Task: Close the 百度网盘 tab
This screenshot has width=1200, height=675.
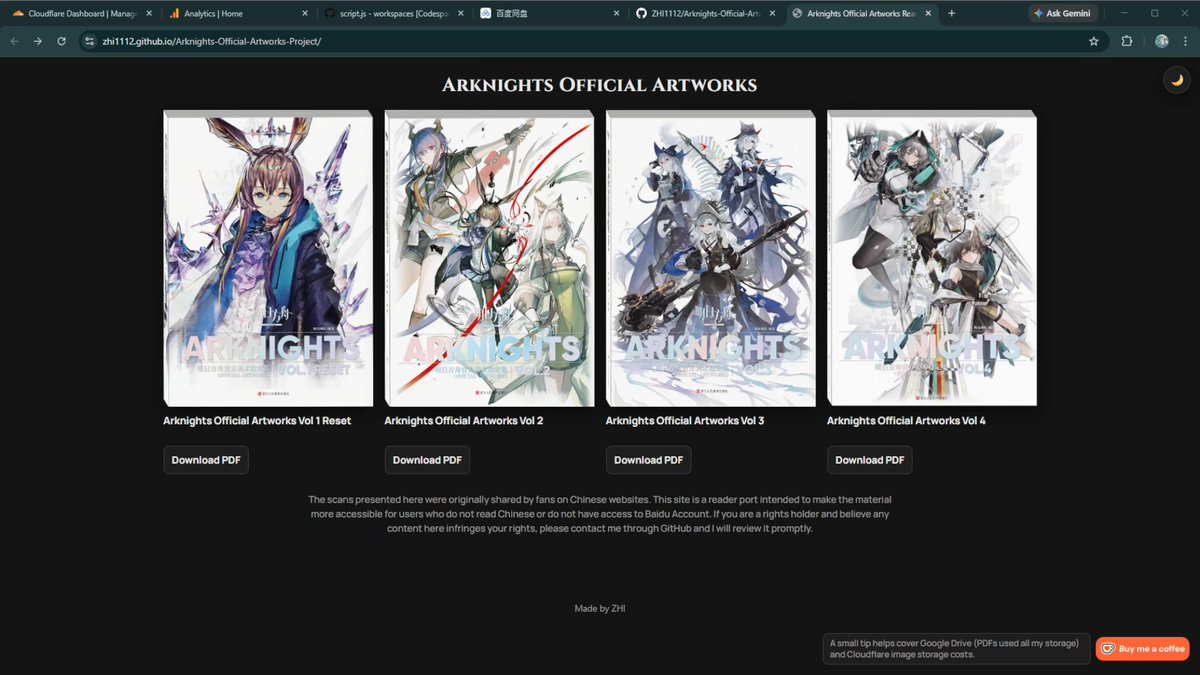Action: tap(616, 14)
